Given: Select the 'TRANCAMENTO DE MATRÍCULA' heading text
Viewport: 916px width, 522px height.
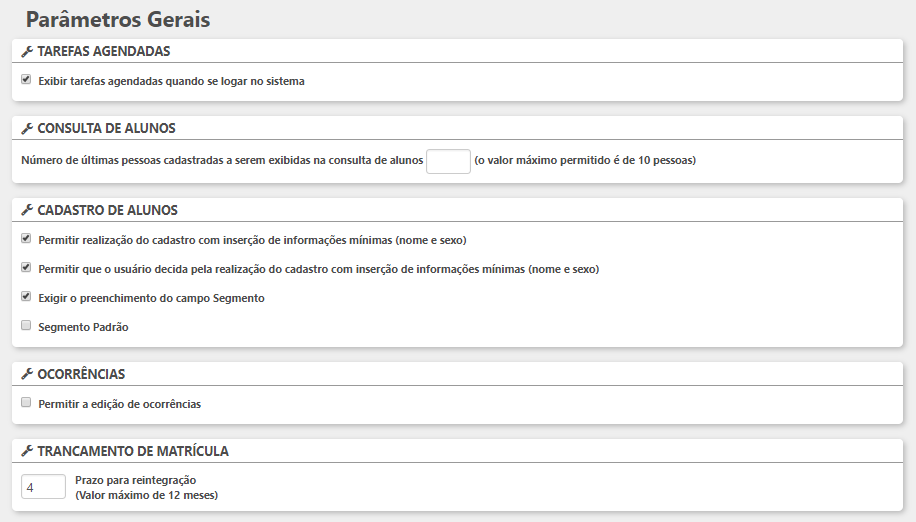Looking at the screenshot, I should [x=133, y=451].
